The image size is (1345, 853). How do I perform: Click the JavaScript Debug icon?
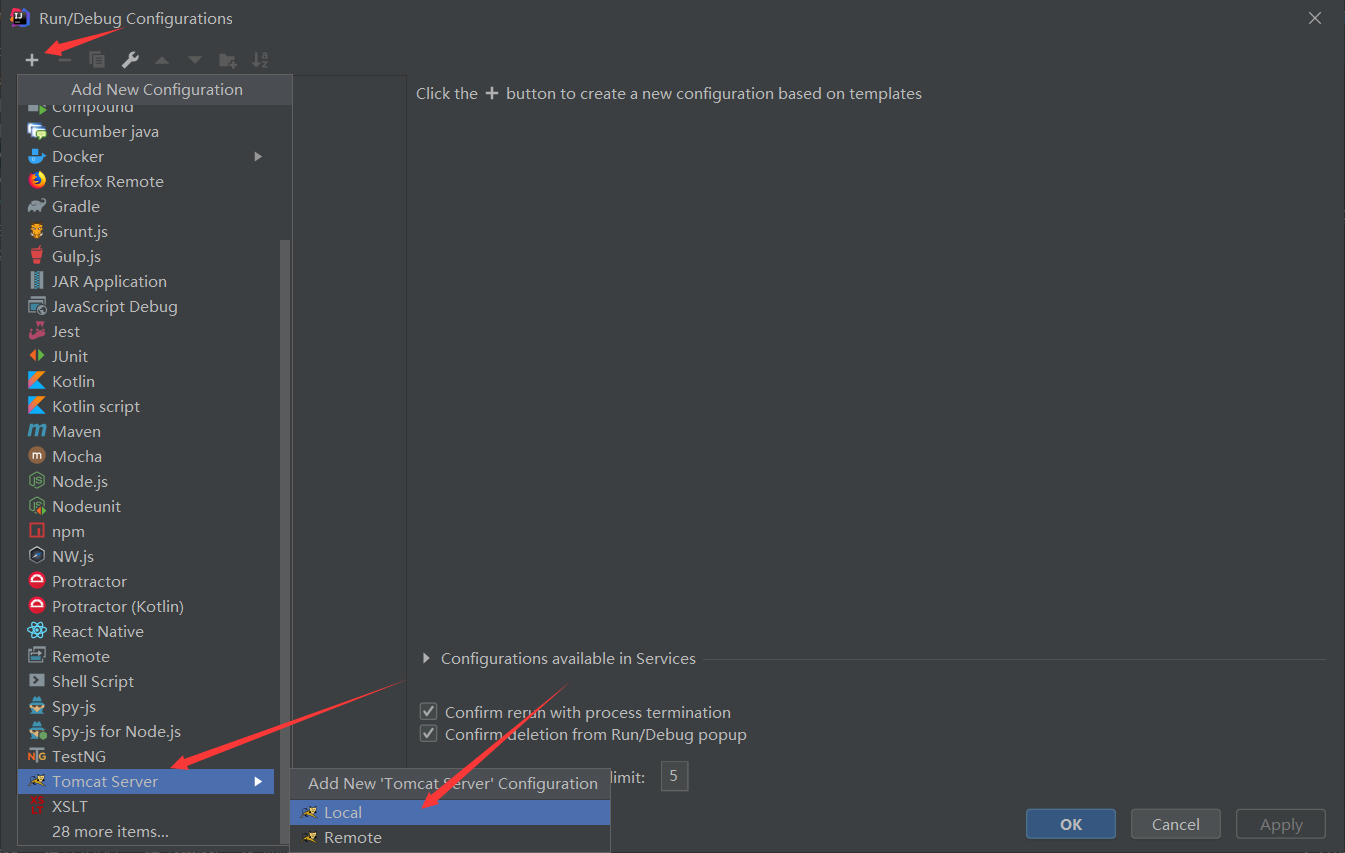37,306
